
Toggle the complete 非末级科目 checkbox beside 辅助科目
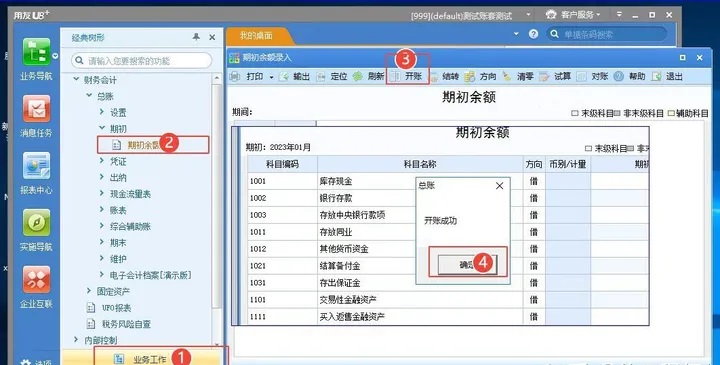[x=617, y=113]
